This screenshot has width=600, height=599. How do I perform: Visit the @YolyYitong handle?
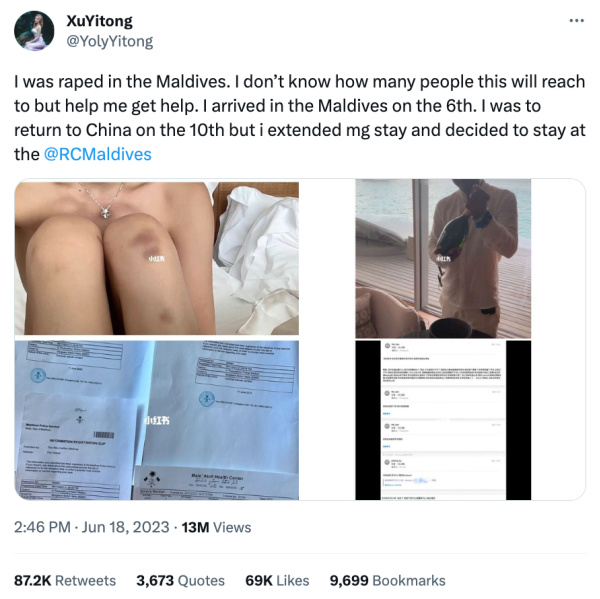pyautogui.click(x=110, y=41)
